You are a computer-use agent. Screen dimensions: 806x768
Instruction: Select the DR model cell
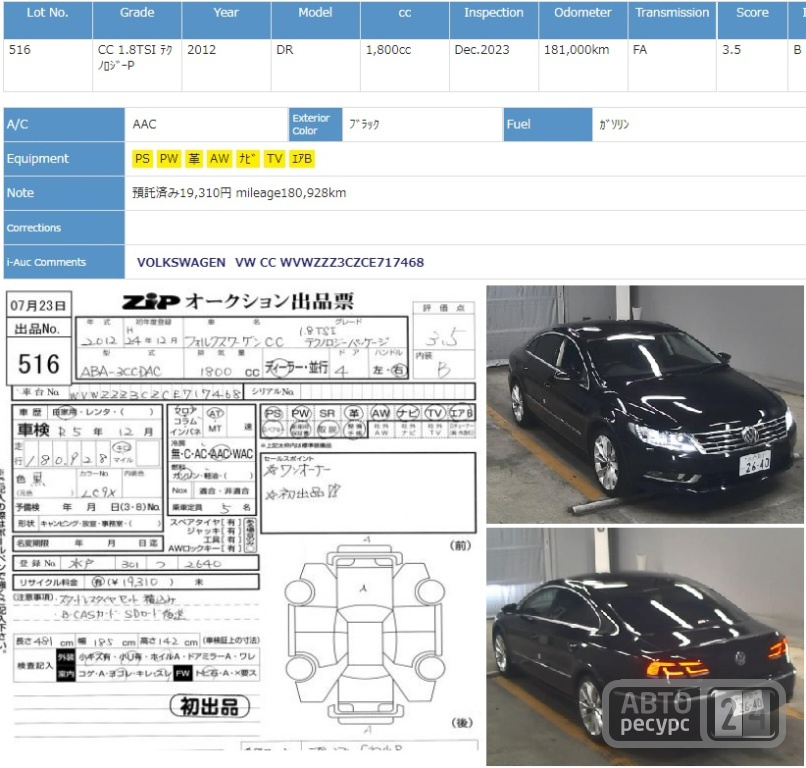coord(315,65)
